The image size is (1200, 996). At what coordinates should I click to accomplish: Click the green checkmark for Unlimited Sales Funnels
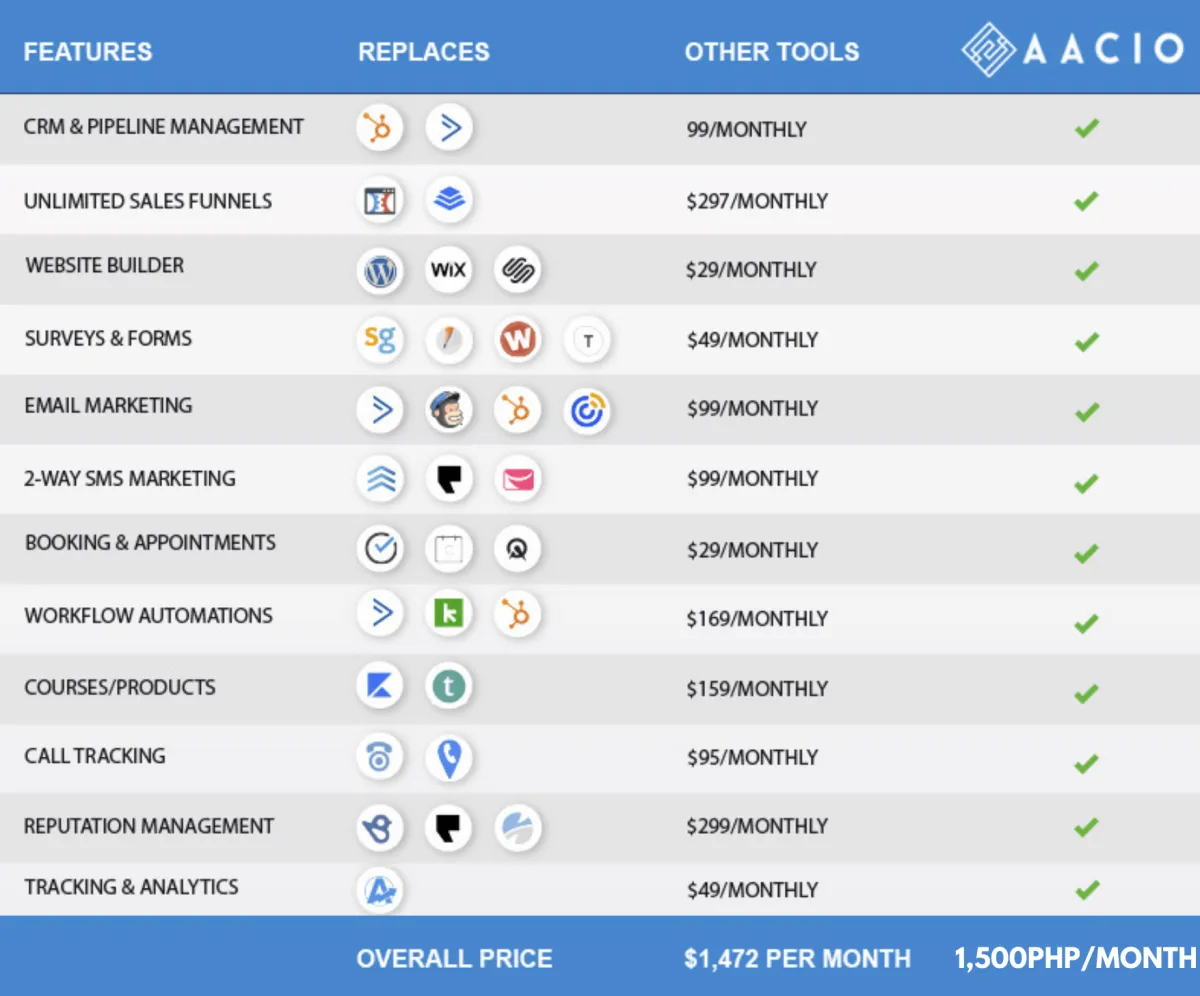tap(1087, 200)
